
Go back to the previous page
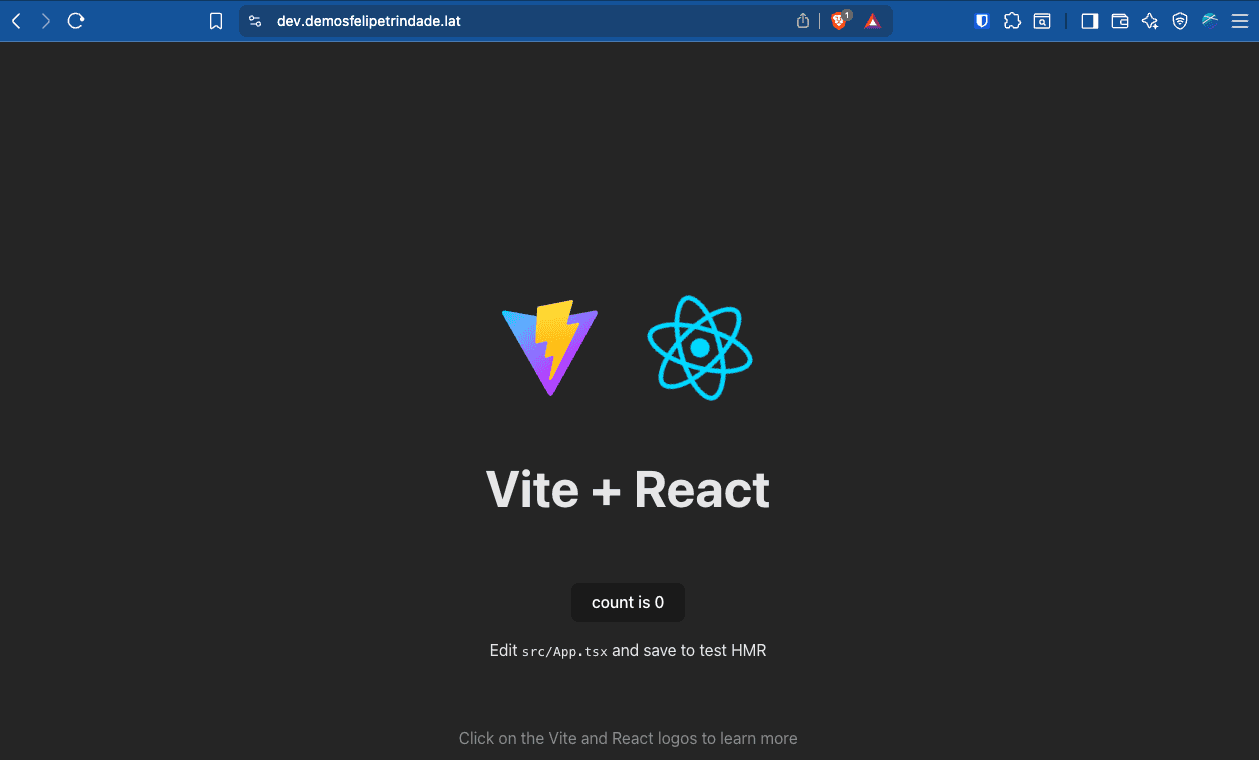click(16, 20)
